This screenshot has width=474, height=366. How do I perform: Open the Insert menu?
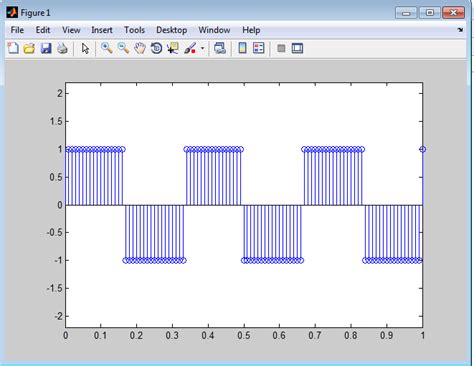(x=102, y=30)
